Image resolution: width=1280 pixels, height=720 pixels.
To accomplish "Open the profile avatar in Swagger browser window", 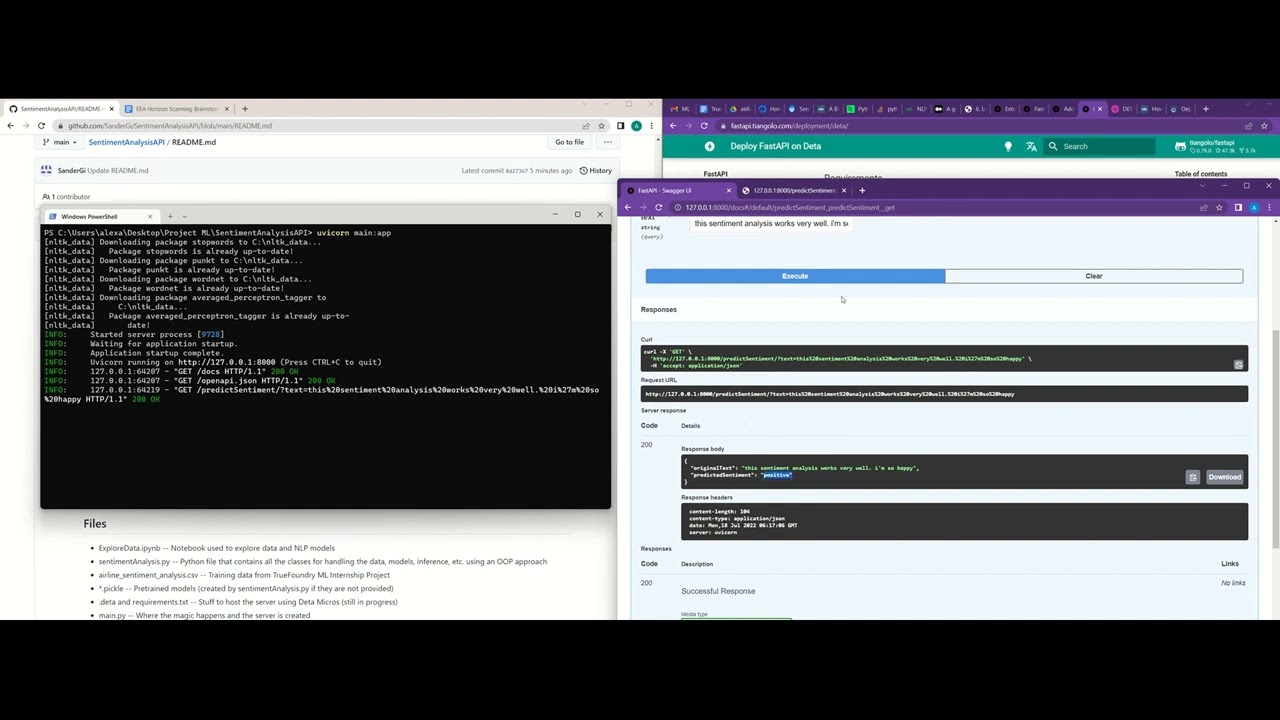I will [1254, 207].
